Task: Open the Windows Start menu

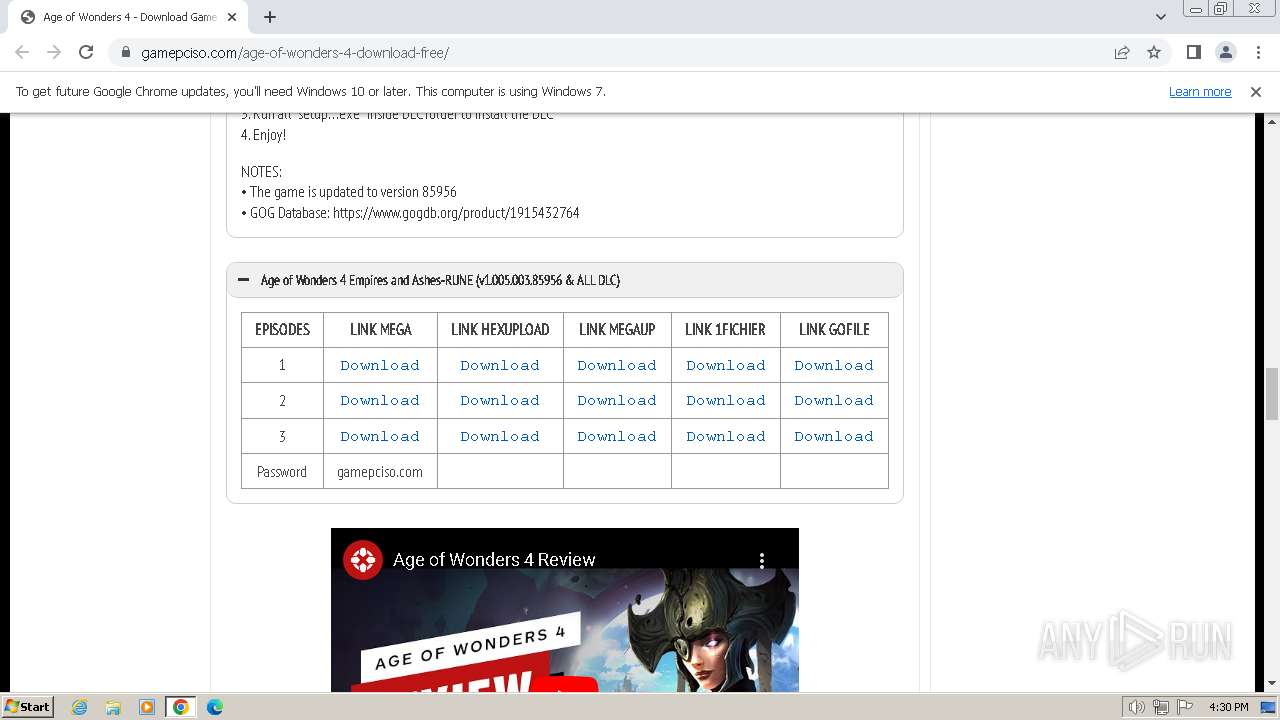Action: click(27, 706)
